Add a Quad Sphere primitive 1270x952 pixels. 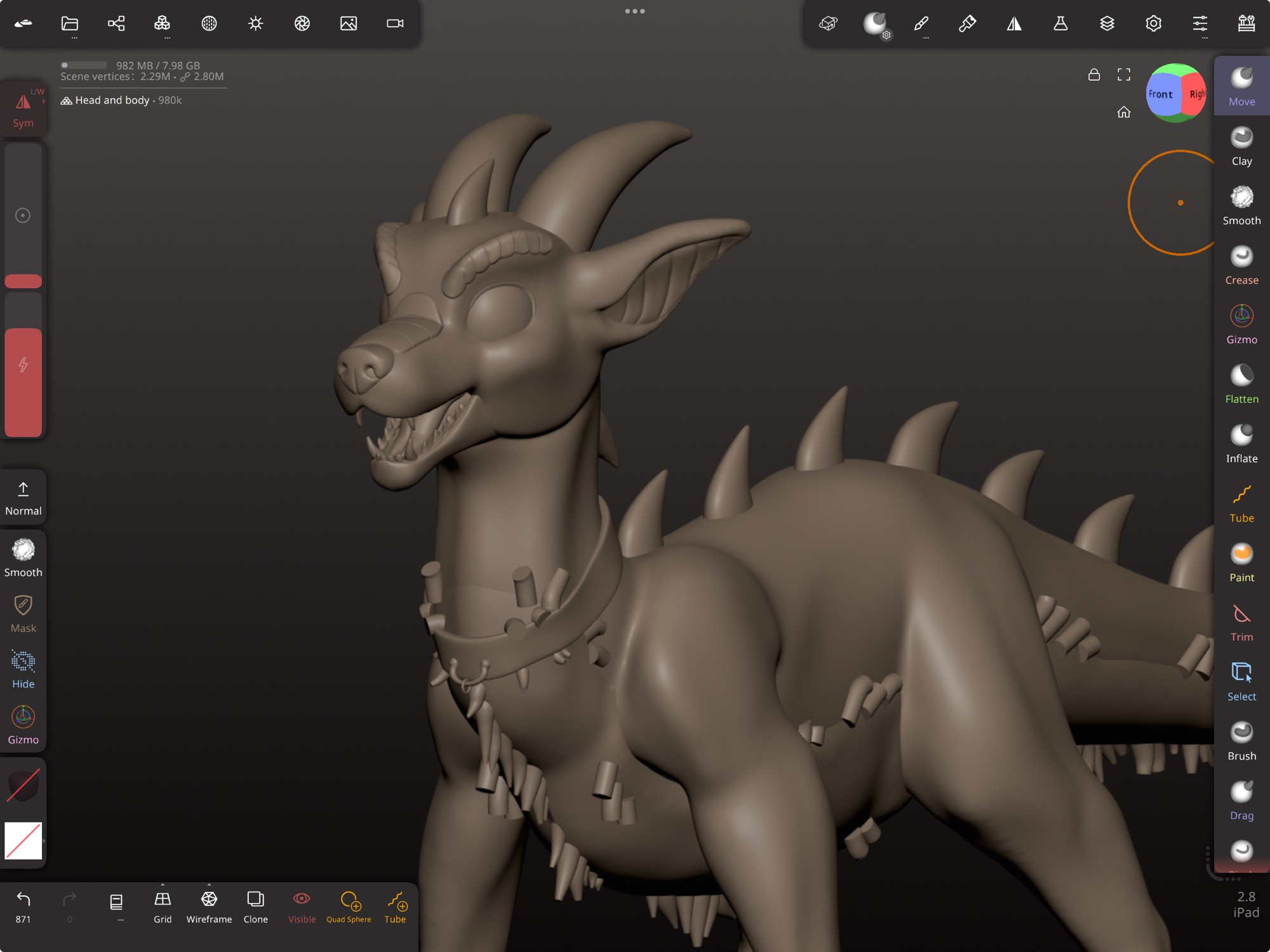[349, 906]
